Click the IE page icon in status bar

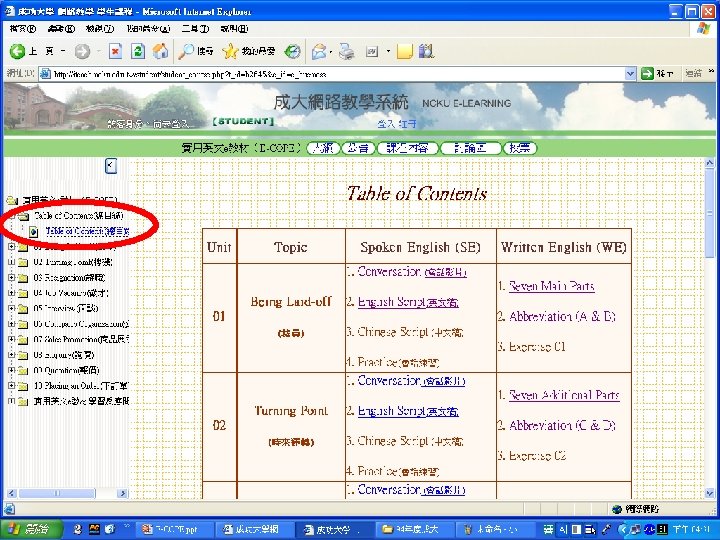(x=10, y=509)
